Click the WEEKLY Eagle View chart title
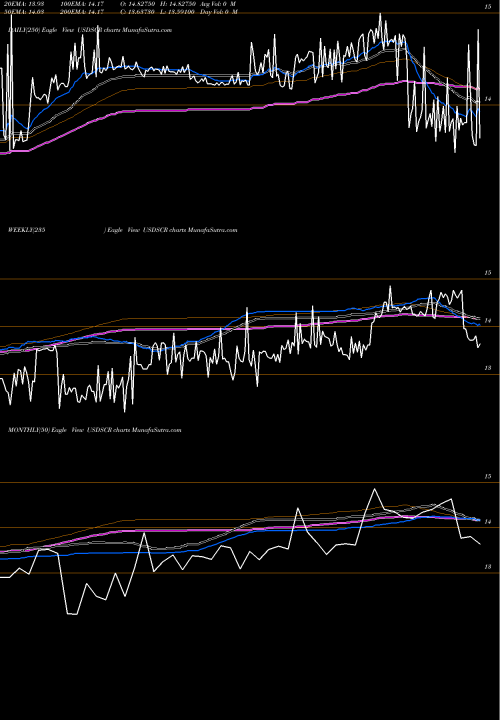The width and height of the screenshot is (500, 720). click(x=123, y=230)
